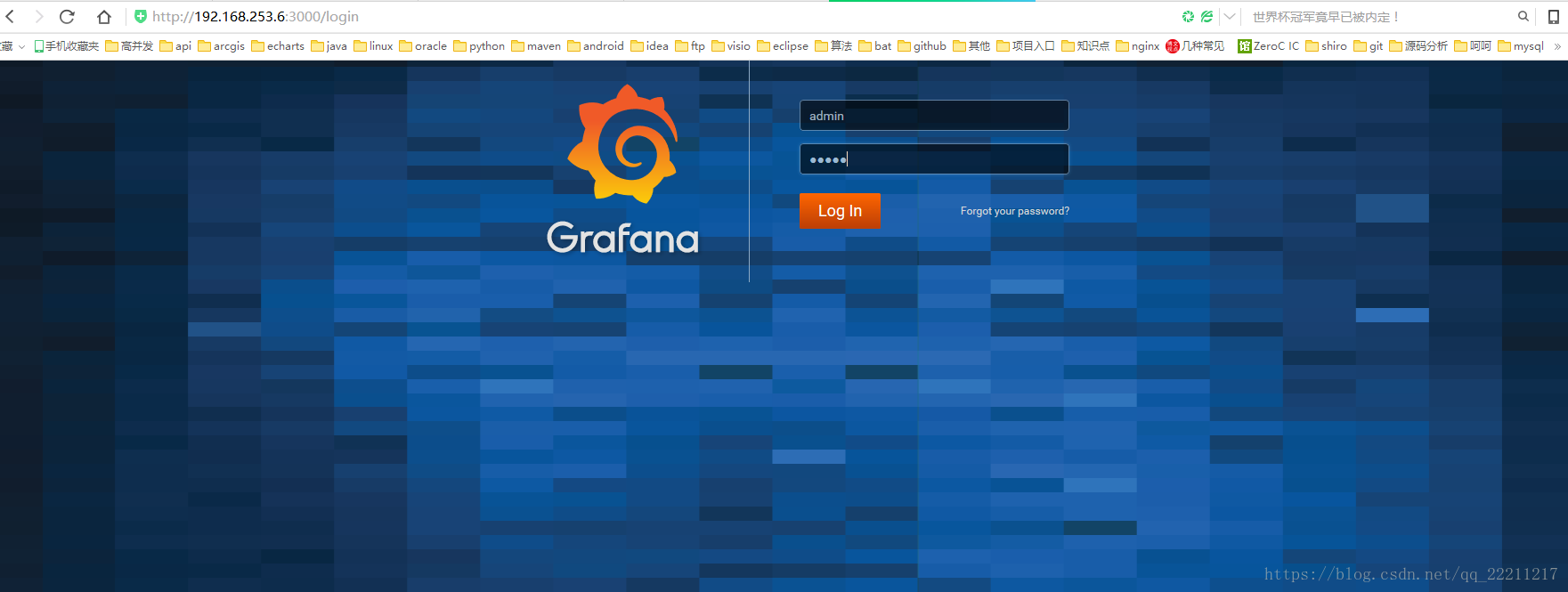Image resolution: width=1568 pixels, height=592 pixels.
Task: Open the 手机收藏夹 mobile bookmarks
Action: (x=67, y=46)
